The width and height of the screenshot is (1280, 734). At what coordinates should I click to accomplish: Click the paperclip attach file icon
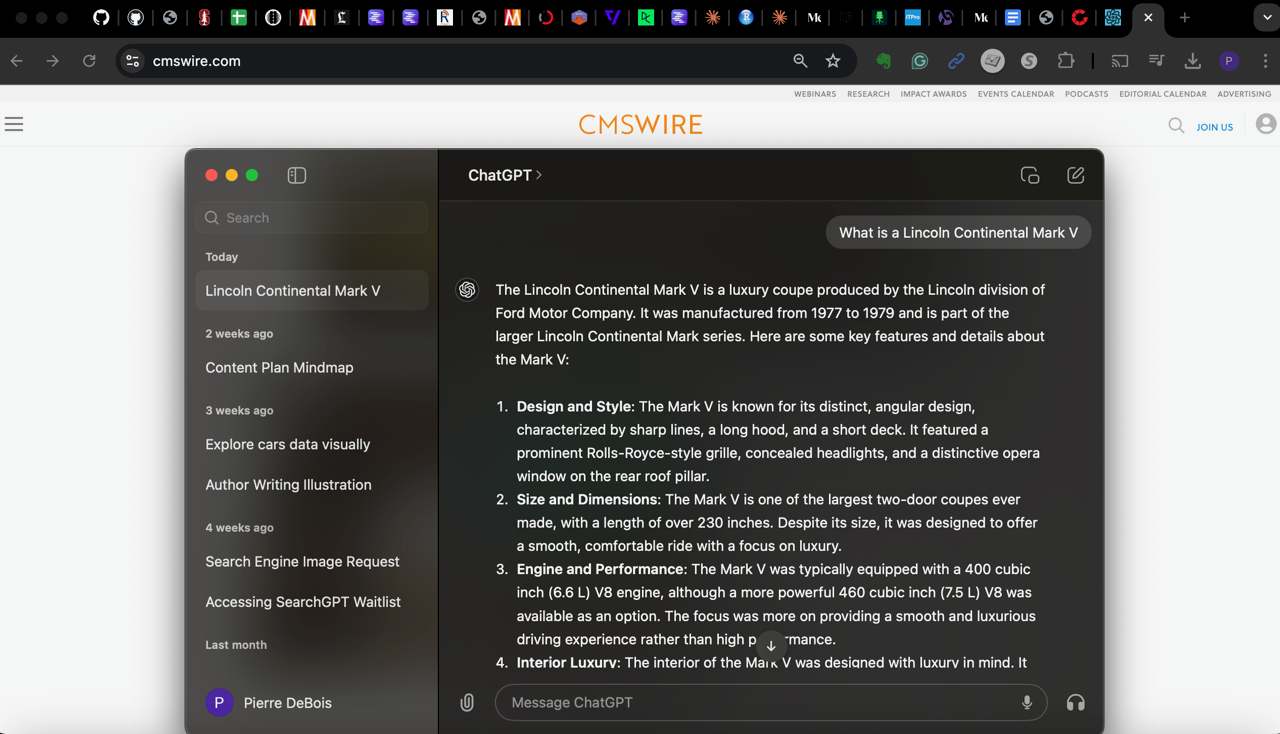click(x=467, y=703)
